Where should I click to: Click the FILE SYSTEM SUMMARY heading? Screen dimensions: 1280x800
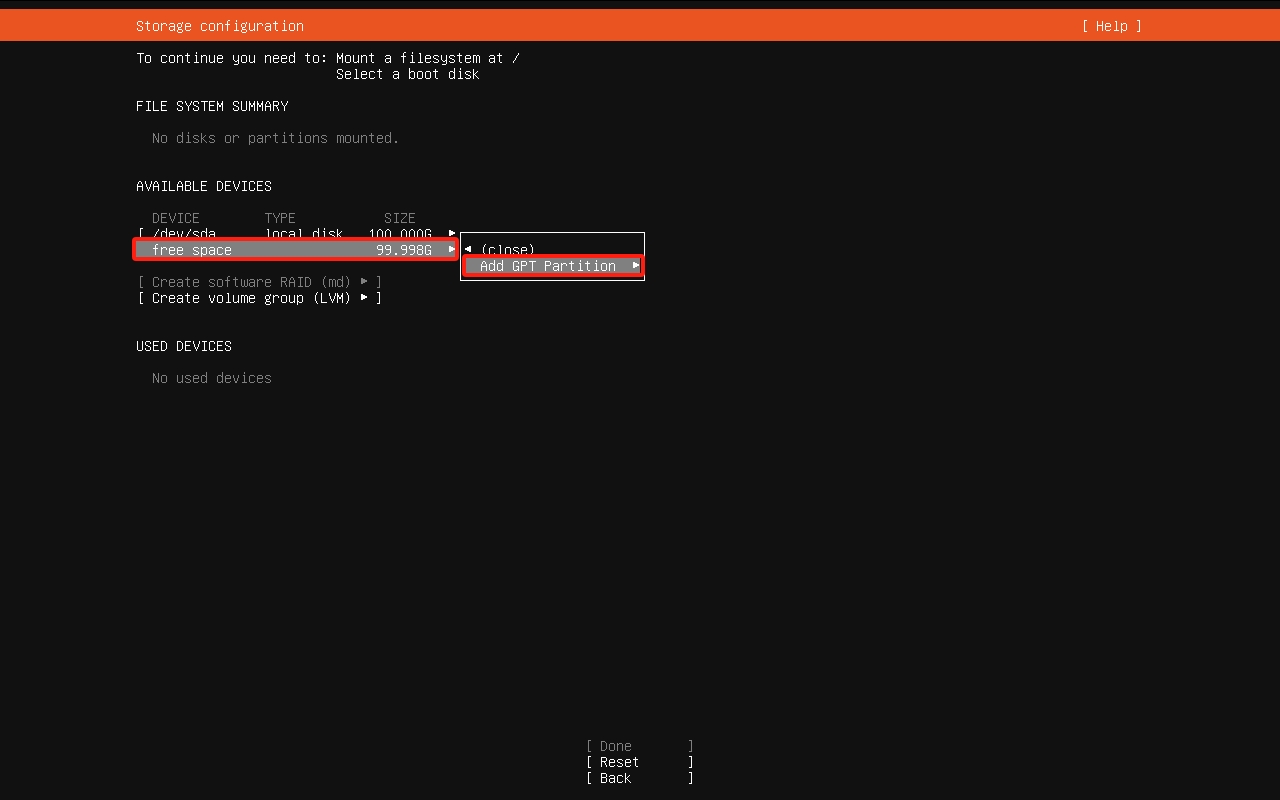[x=212, y=106]
